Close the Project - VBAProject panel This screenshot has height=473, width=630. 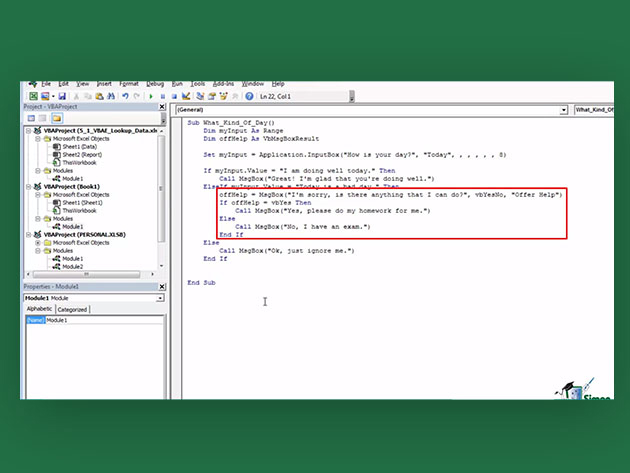pos(162,106)
